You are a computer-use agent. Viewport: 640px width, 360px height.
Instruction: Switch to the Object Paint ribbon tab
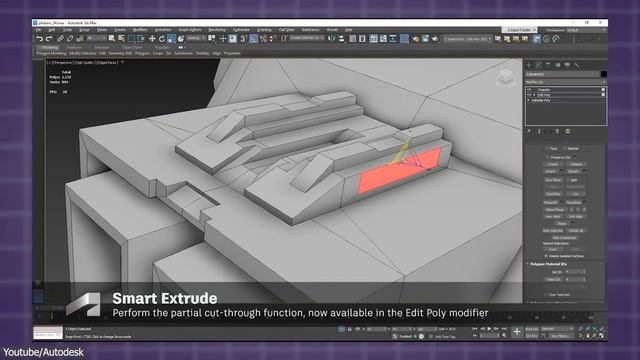[x=132, y=47]
